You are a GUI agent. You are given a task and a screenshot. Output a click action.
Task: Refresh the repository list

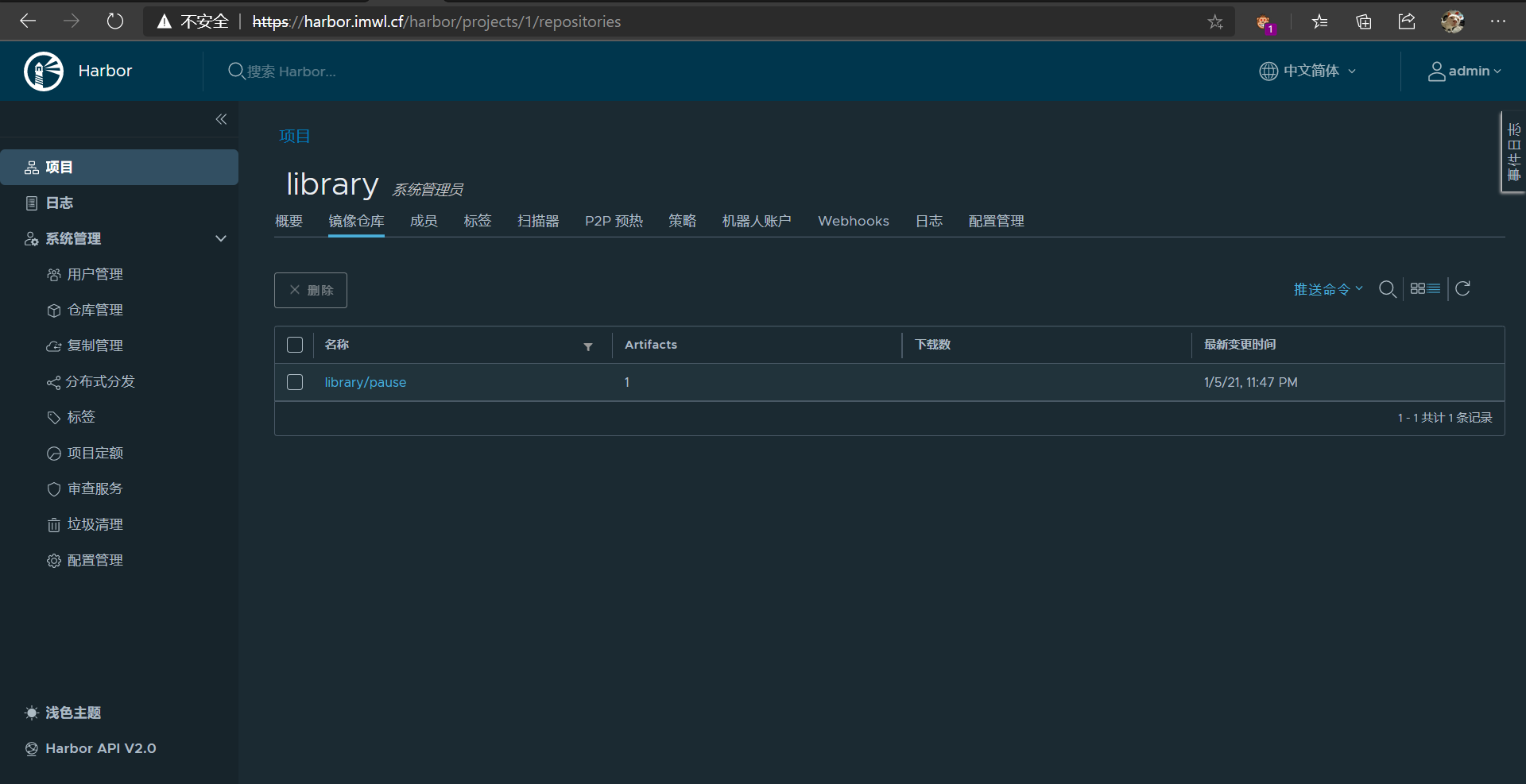point(1462,289)
